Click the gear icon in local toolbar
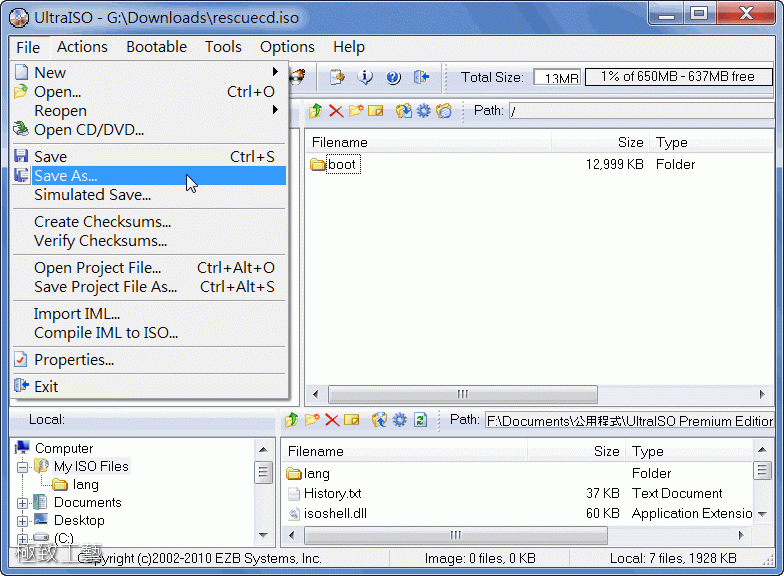Viewport: 784px width, 576px height. point(400,420)
